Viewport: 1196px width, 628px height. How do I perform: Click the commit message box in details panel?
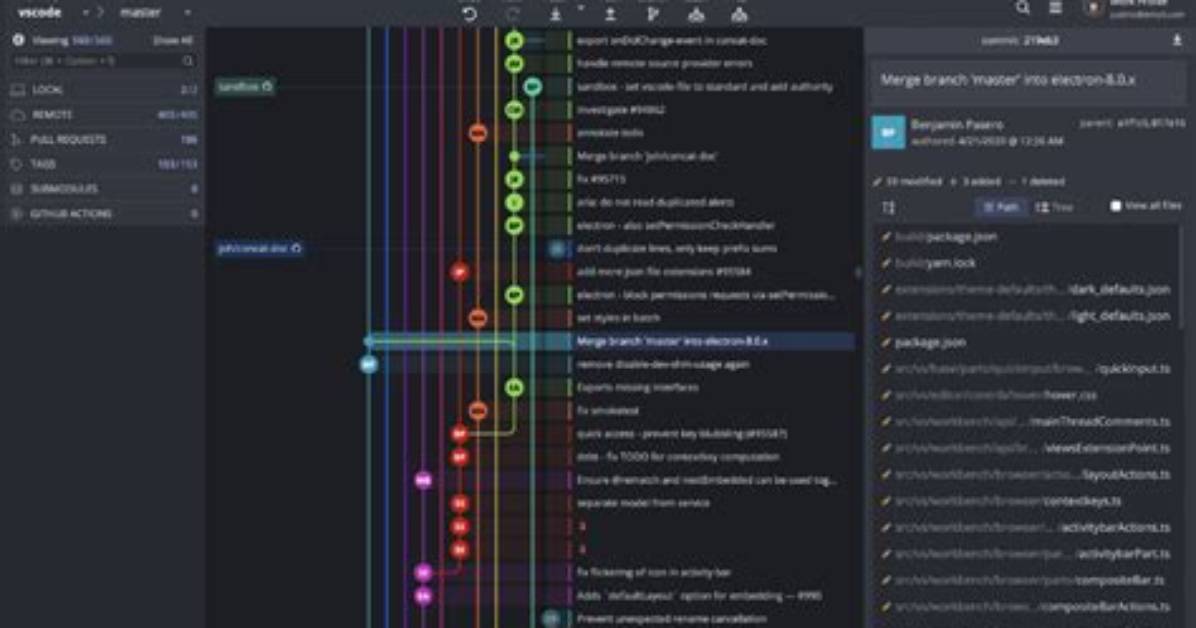coord(1028,82)
